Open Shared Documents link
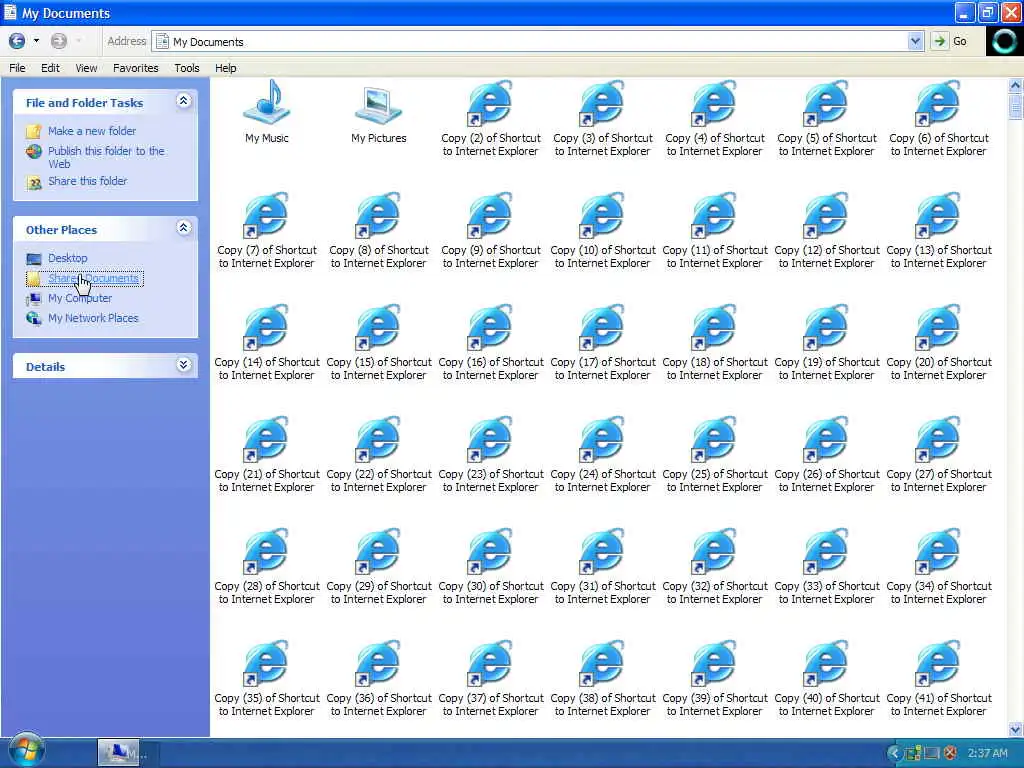 tap(93, 278)
